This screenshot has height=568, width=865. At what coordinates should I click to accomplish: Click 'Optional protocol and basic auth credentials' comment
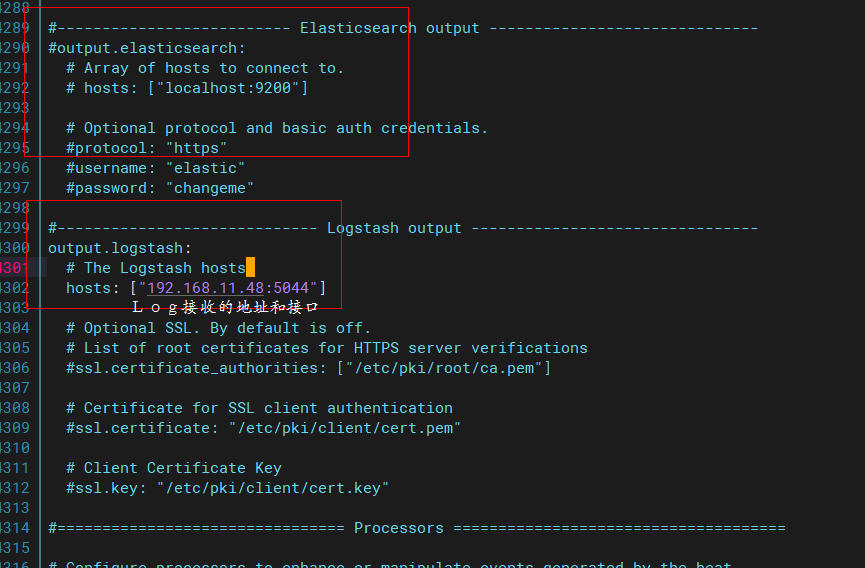pyautogui.click(x=277, y=128)
